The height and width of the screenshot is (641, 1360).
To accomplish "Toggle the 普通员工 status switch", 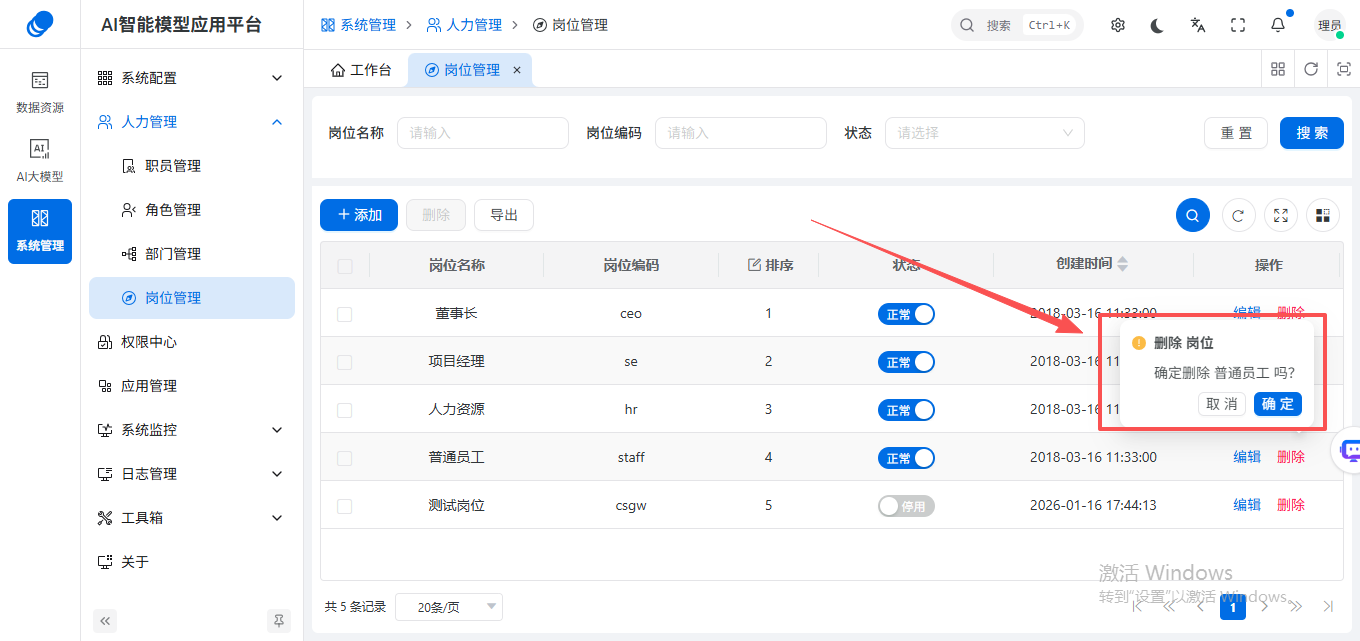I will point(906,458).
